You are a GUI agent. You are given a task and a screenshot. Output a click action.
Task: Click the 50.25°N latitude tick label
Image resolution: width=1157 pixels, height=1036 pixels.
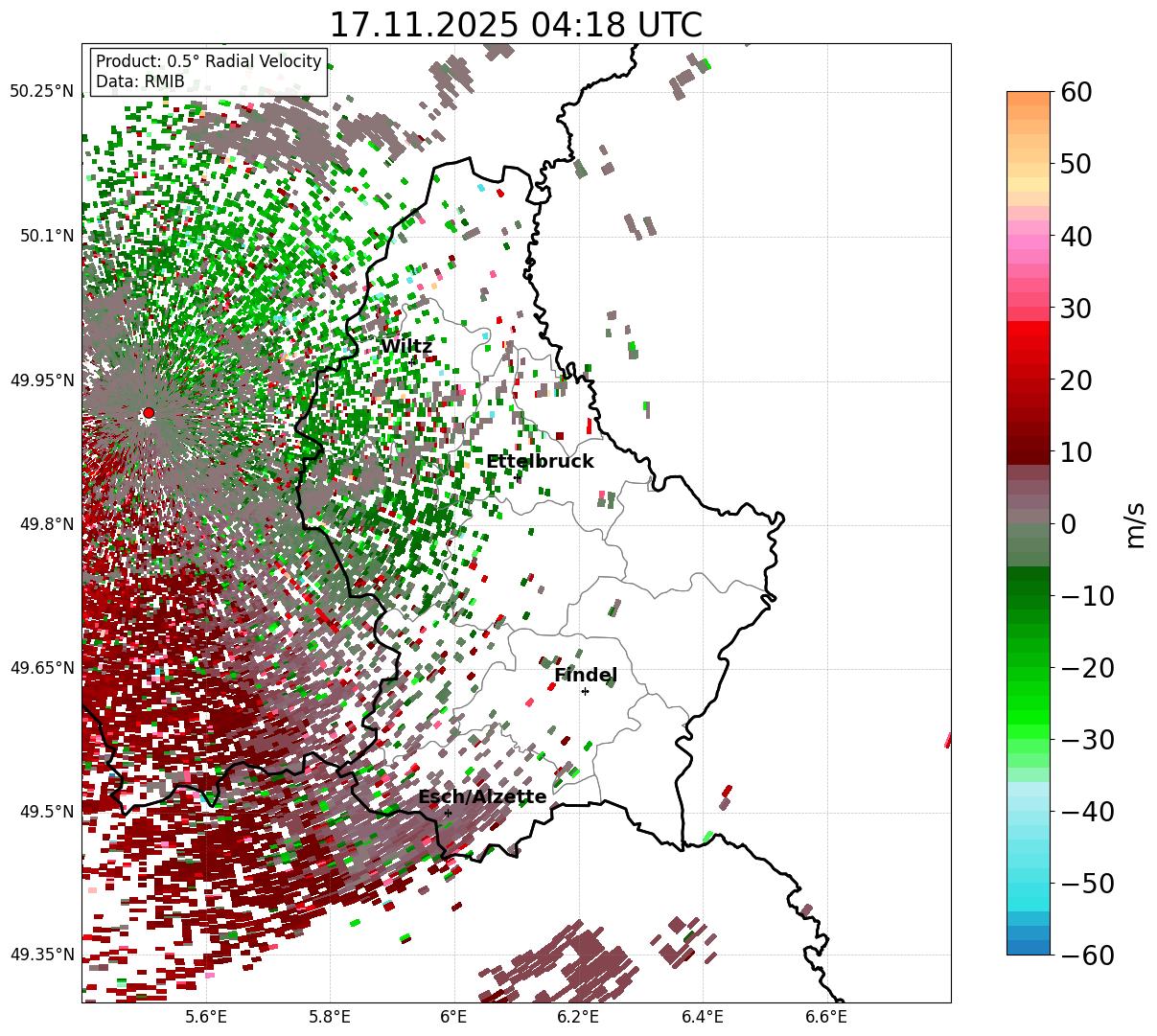tap(42, 92)
